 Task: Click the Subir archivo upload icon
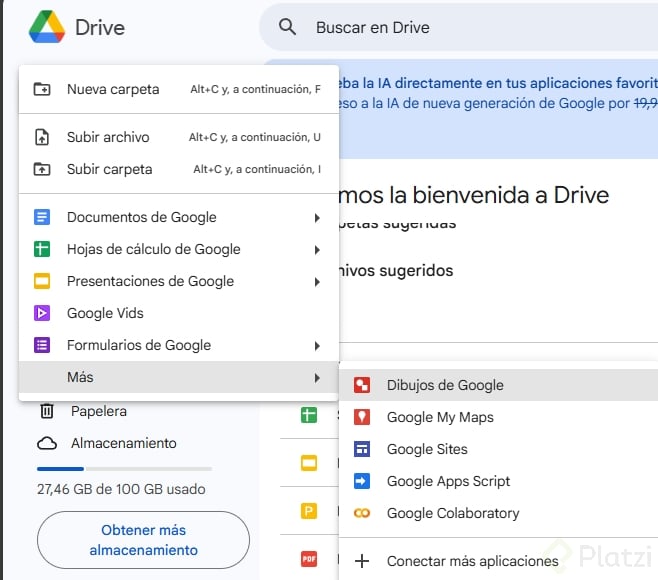[42, 137]
